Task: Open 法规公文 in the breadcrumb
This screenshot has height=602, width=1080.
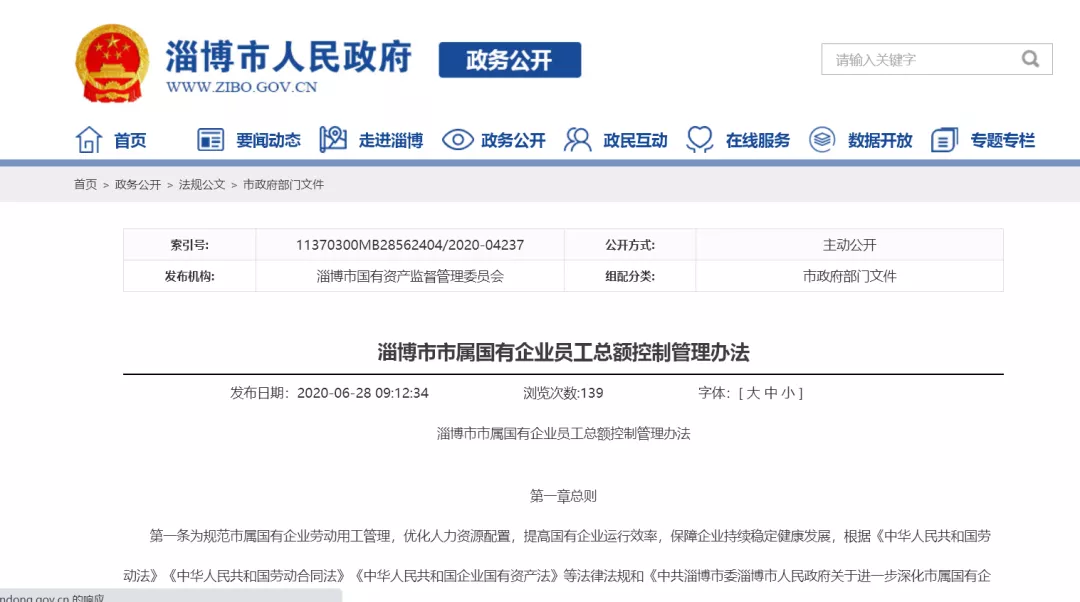Action: [x=202, y=185]
